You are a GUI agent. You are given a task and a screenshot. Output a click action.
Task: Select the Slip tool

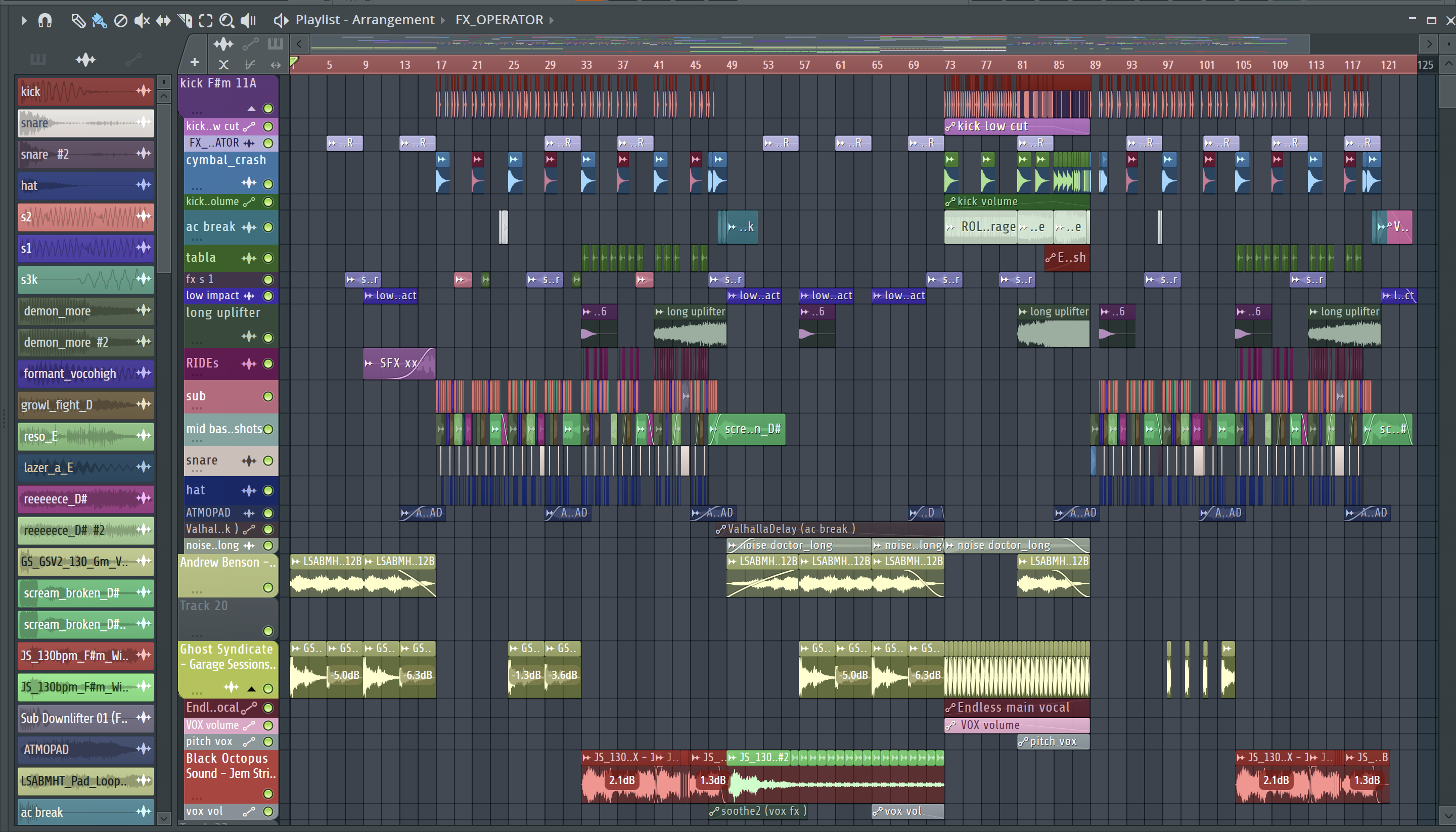pyautogui.click(x=163, y=21)
